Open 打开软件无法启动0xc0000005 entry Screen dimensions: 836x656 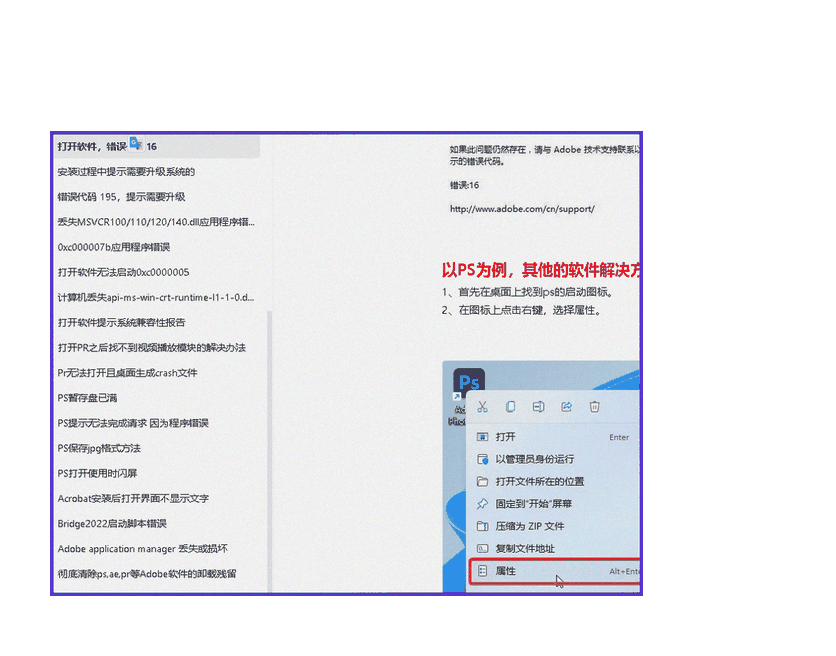pyautogui.click(x=123, y=272)
